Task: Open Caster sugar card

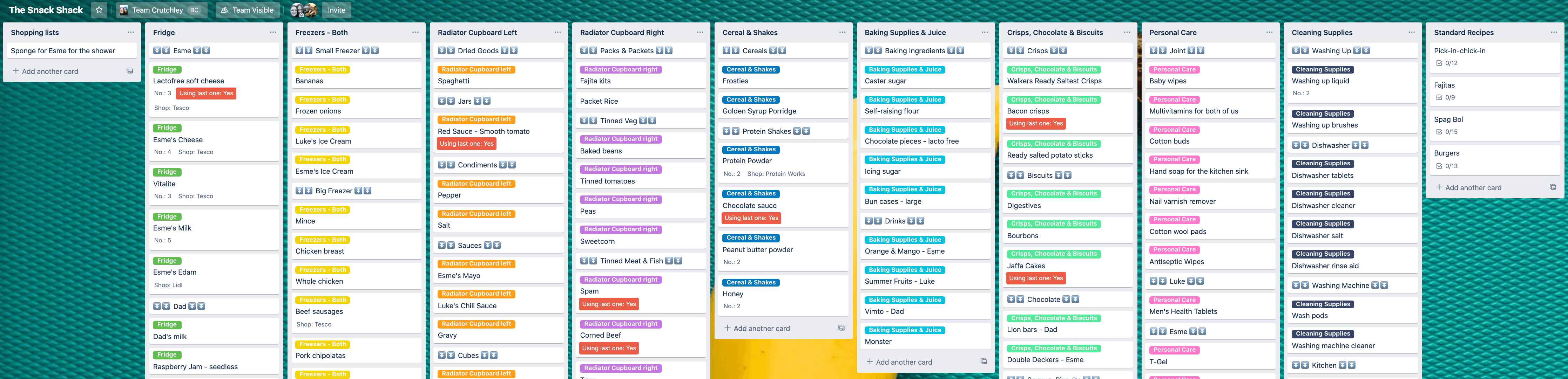Action: (x=926, y=75)
